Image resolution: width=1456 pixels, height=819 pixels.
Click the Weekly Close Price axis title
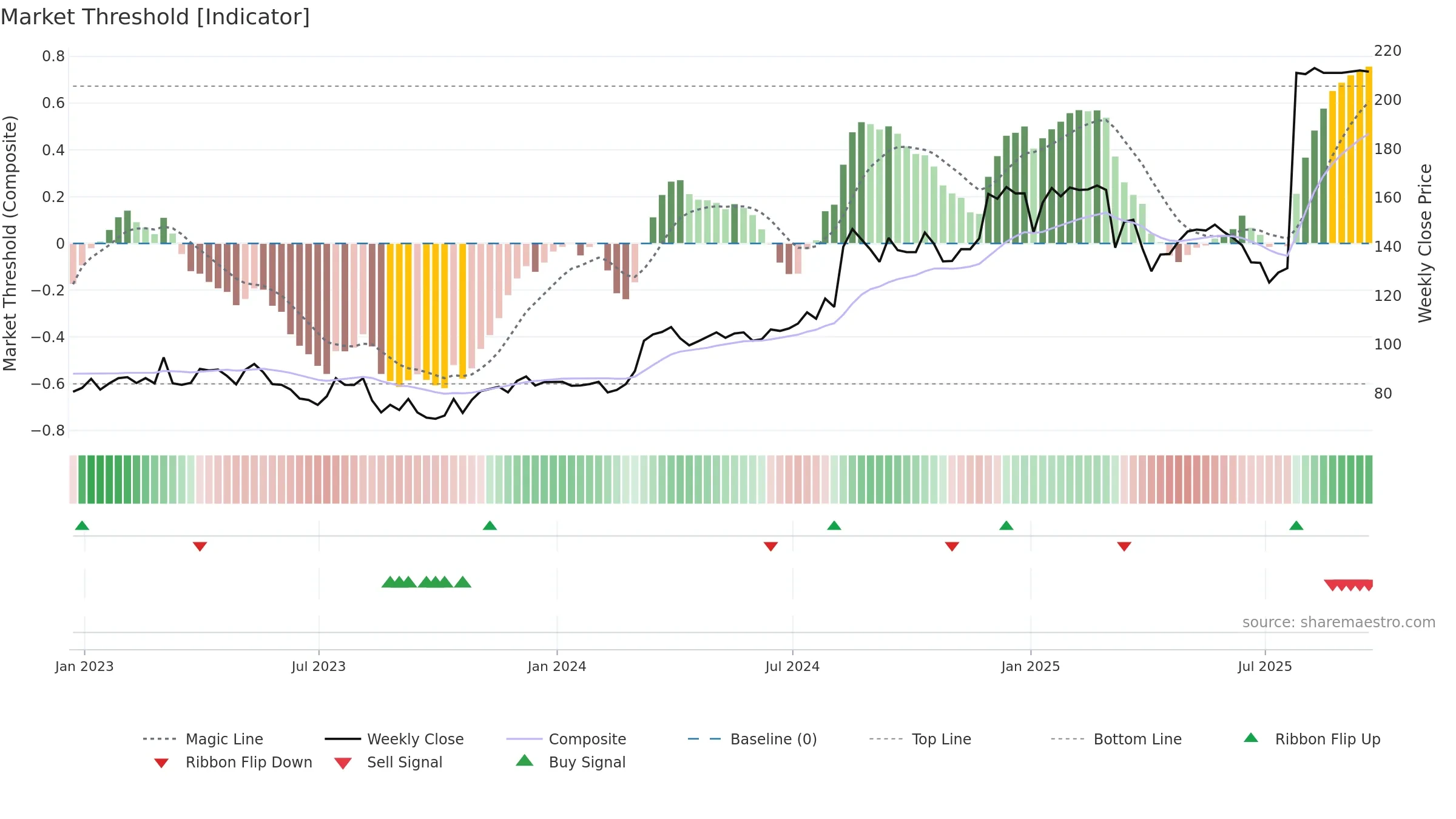1425,243
